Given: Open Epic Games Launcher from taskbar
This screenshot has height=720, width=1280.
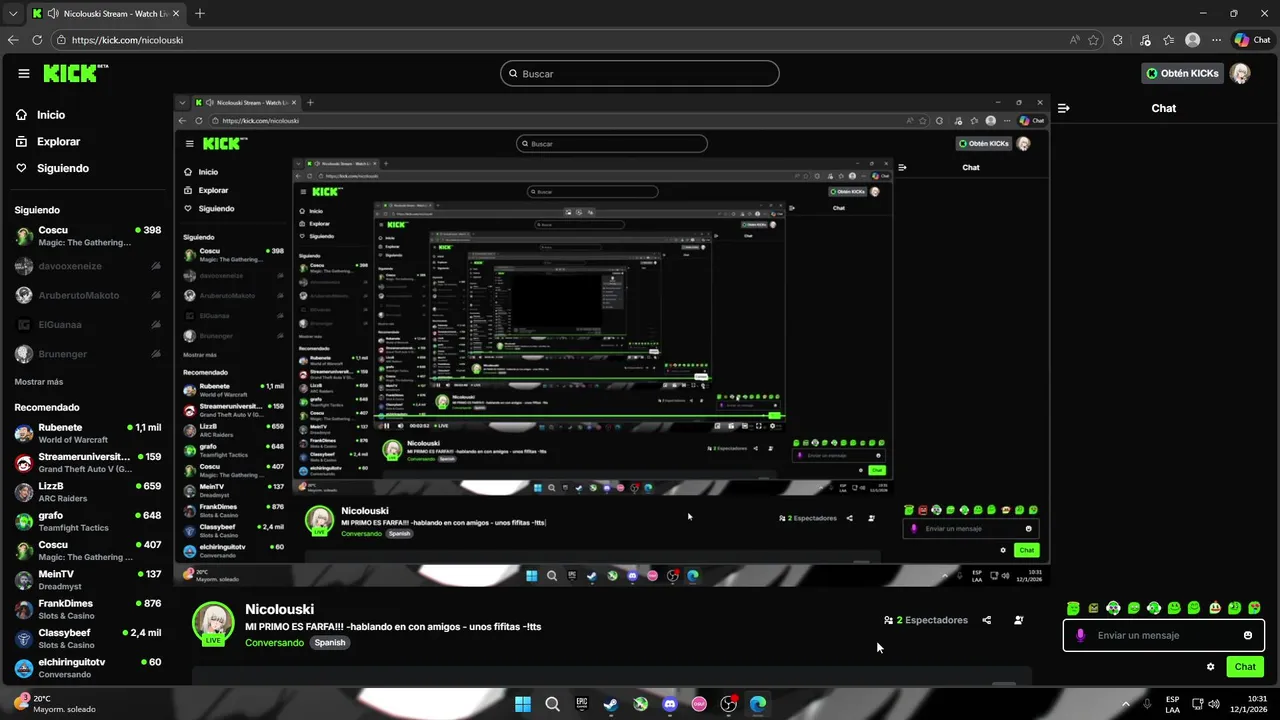Looking at the screenshot, I should (581, 704).
